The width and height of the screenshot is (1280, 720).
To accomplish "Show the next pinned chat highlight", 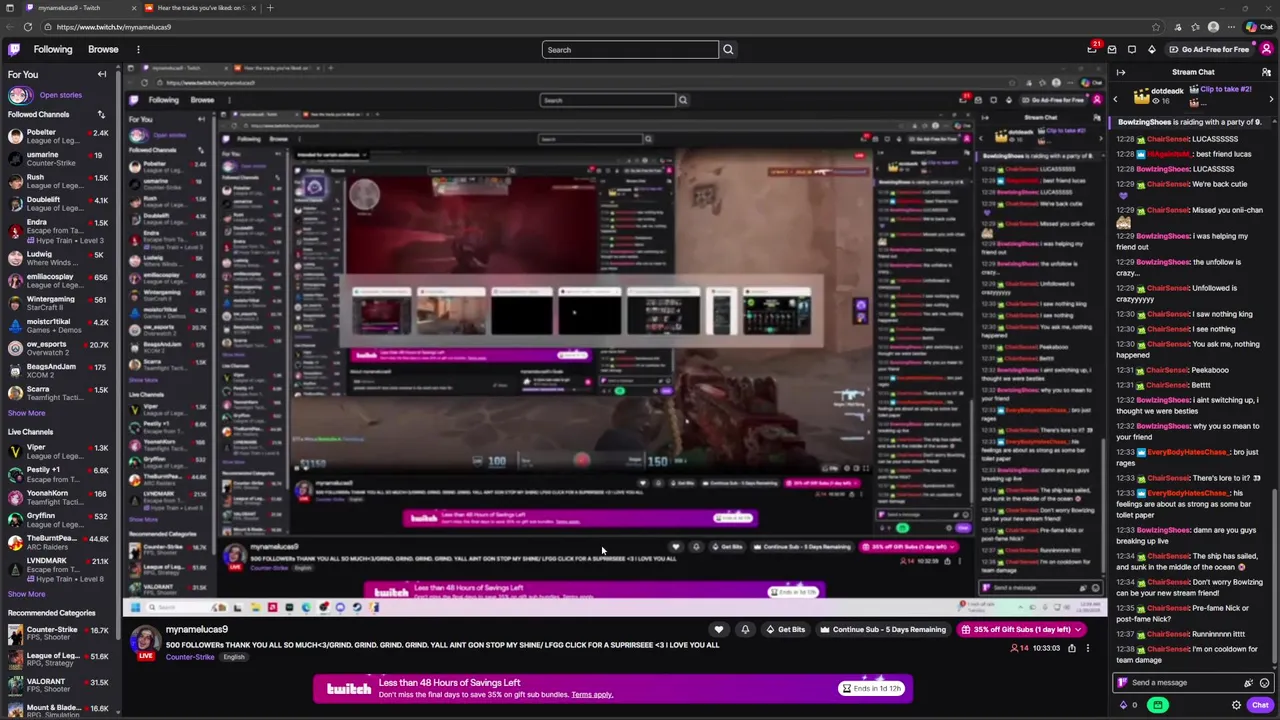I will [x=1271, y=99].
